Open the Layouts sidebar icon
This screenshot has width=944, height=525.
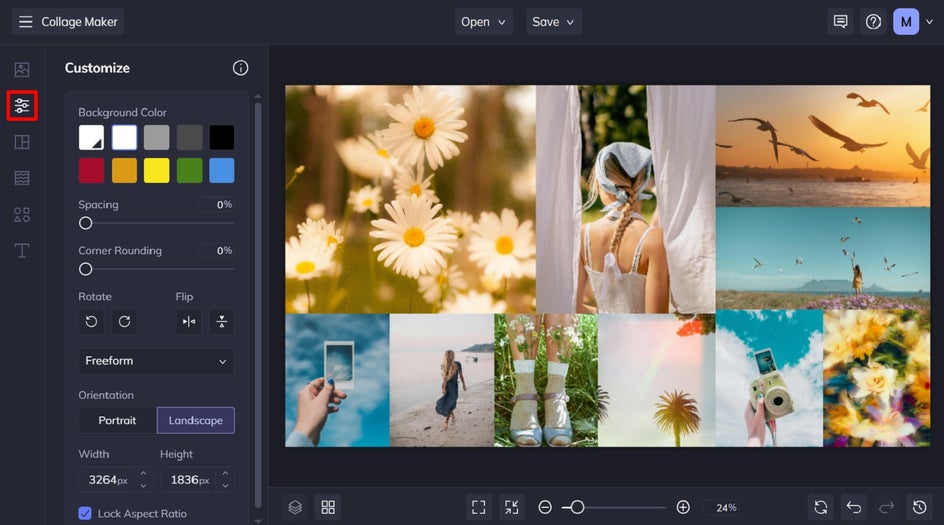tap(22, 142)
